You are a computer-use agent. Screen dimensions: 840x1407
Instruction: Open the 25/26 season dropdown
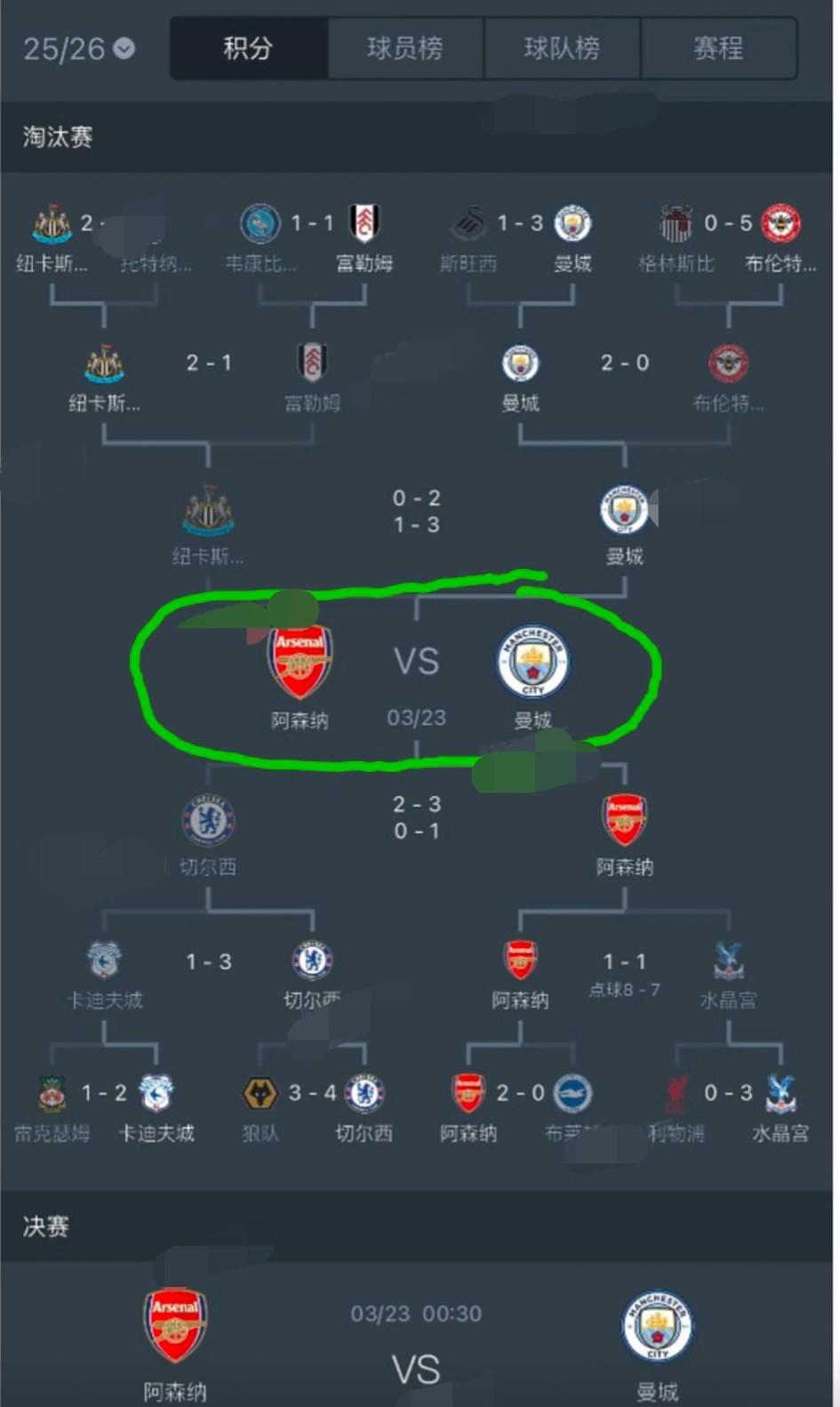click(78, 48)
